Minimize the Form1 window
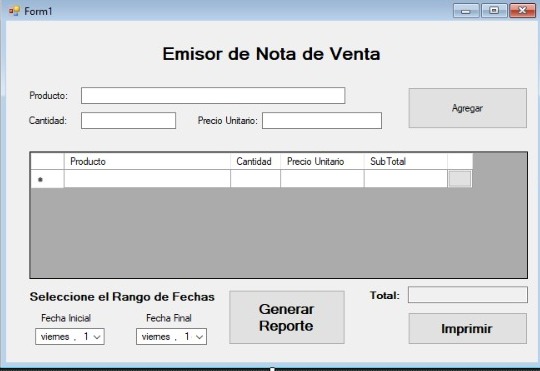Image resolution: width=540 pixels, height=371 pixels. [466, 10]
